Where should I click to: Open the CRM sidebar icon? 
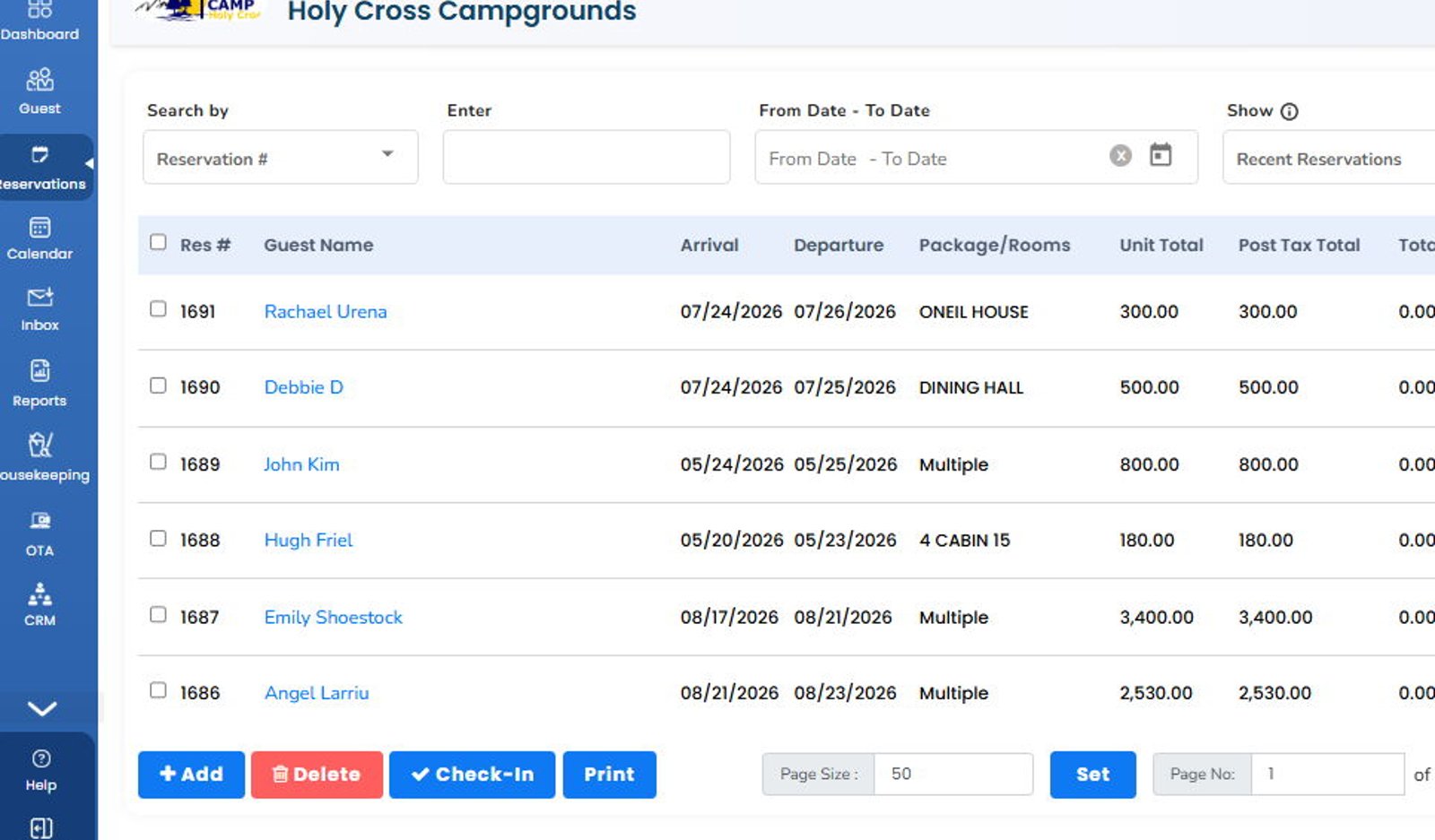pos(39,594)
